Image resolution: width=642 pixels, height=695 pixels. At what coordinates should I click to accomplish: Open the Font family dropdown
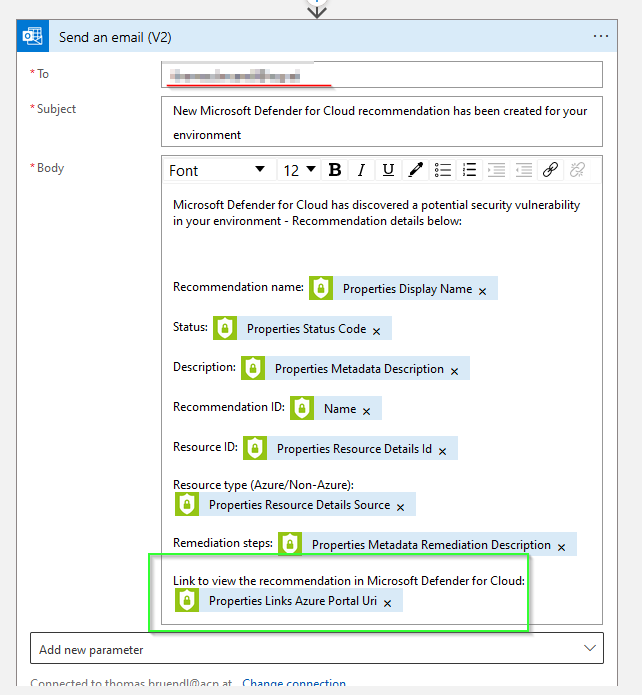coord(219,170)
